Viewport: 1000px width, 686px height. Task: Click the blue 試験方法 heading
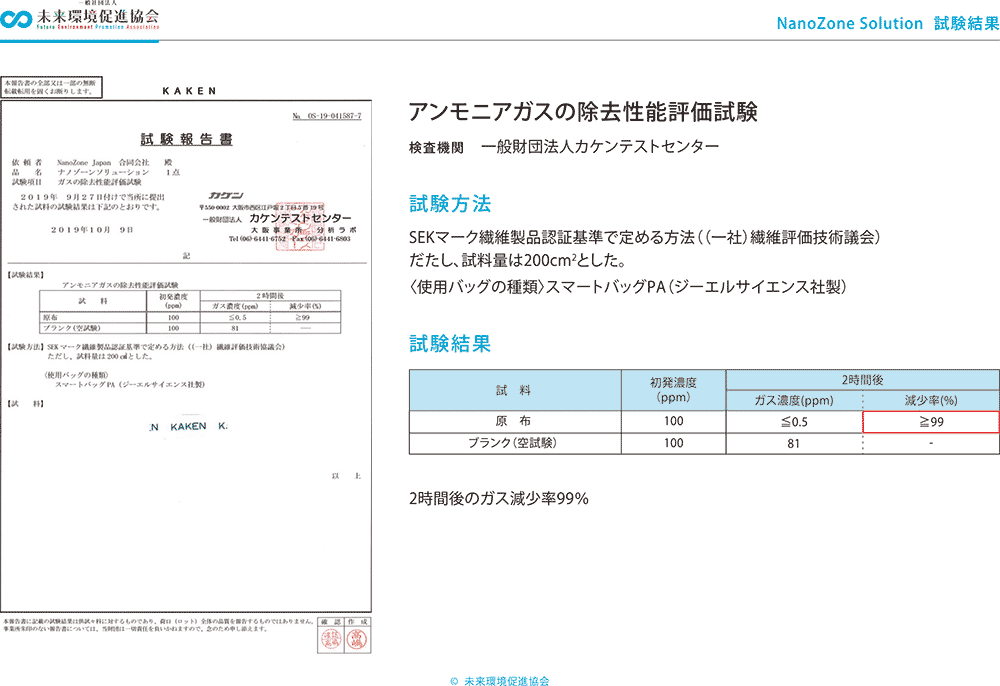450,204
